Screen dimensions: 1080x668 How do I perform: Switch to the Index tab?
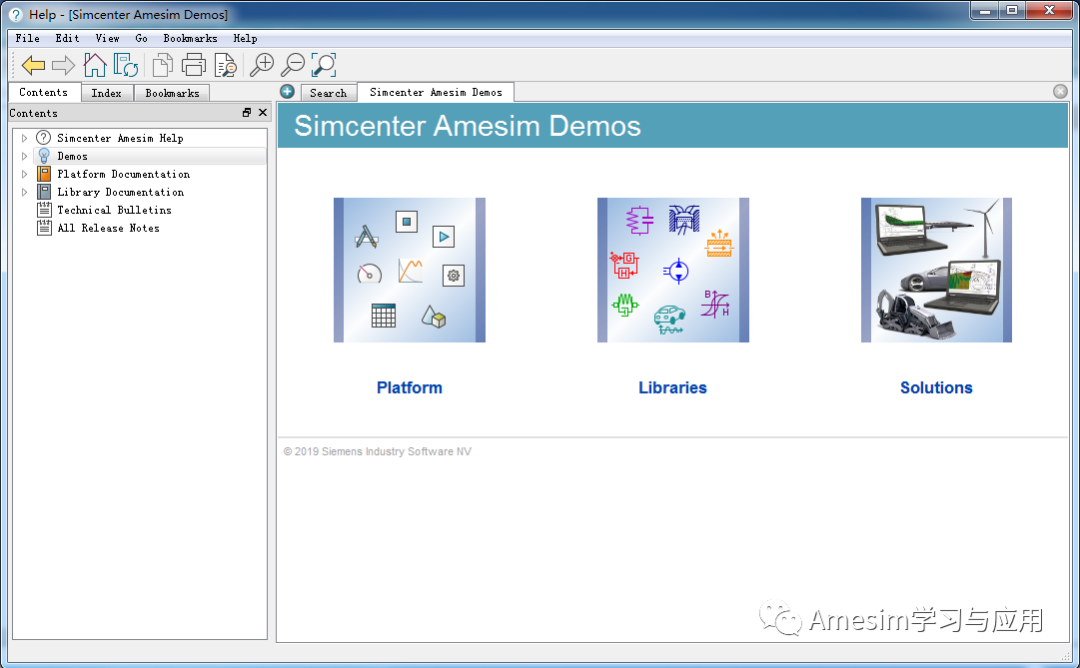pyautogui.click(x=106, y=92)
